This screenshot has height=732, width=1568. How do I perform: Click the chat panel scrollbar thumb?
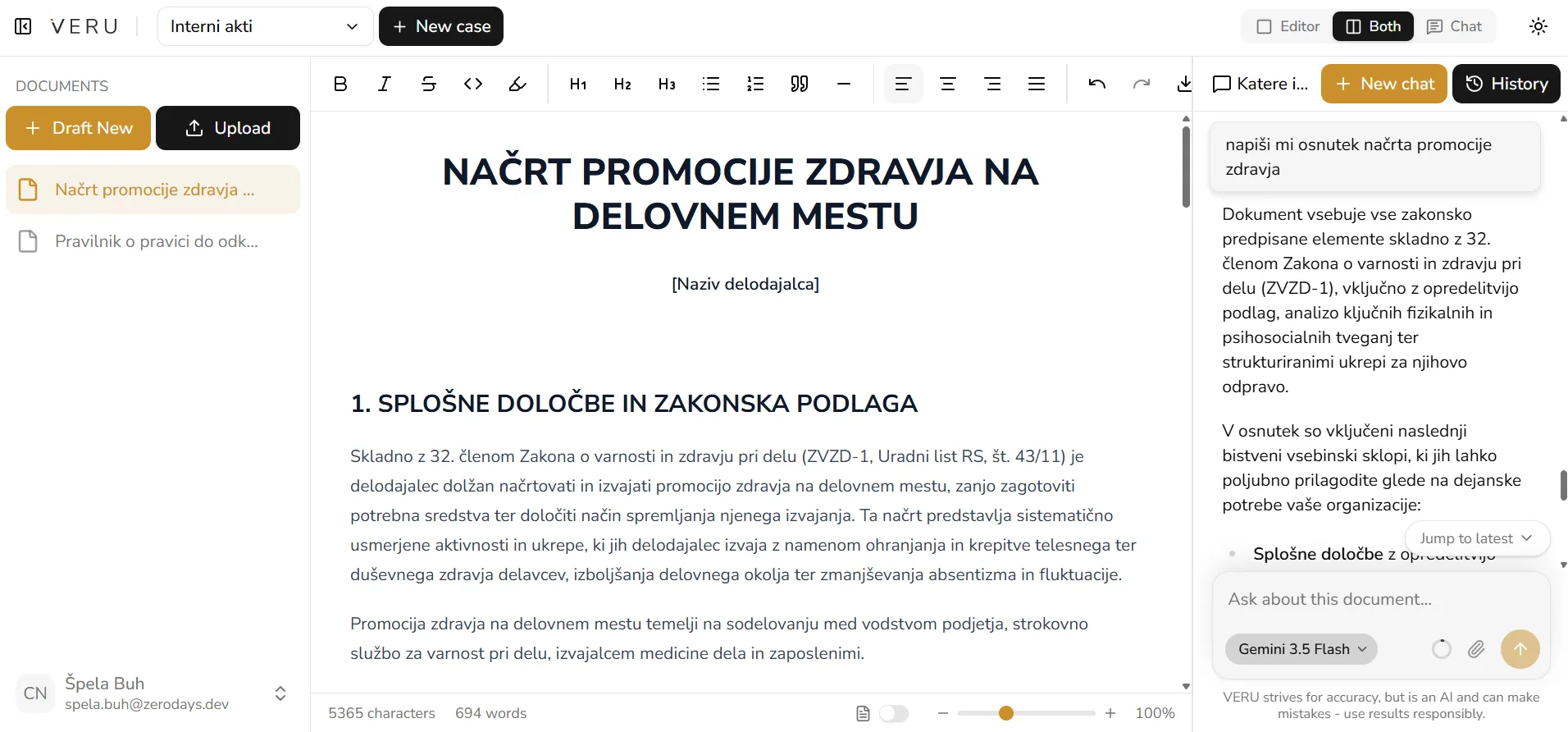point(1563,486)
